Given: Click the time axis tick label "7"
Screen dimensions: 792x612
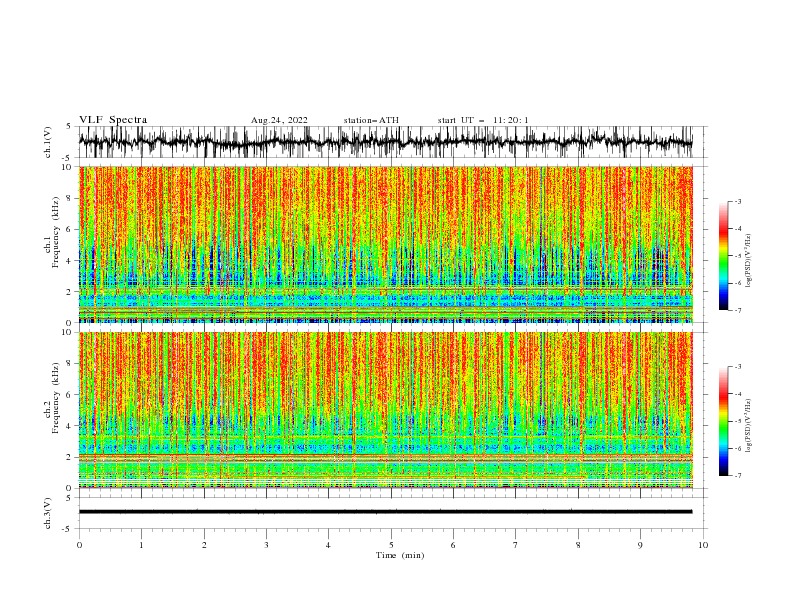Looking at the screenshot, I should (x=516, y=545).
